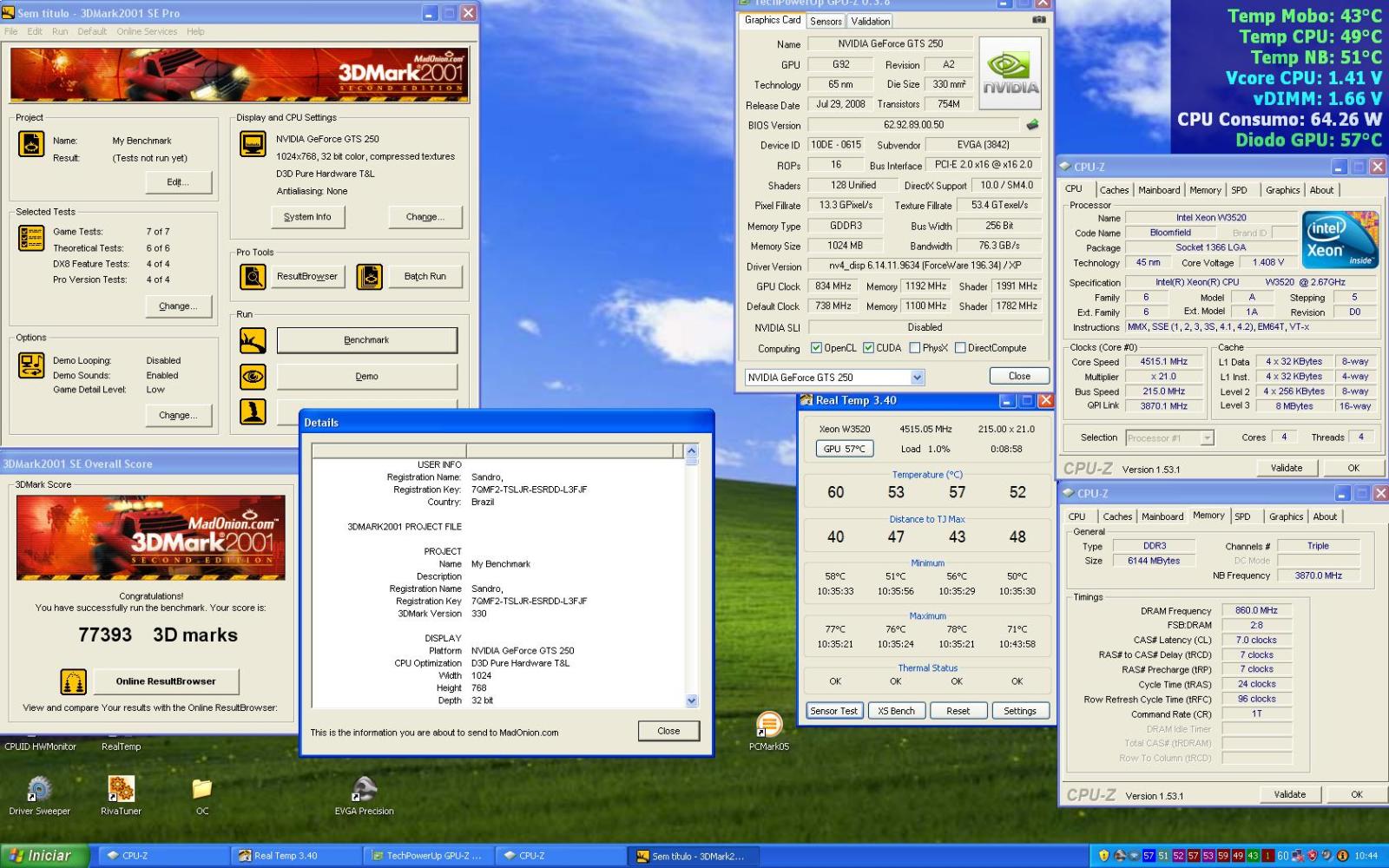Switch to Sensors tab in GPU-Z

(x=826, y=21)
